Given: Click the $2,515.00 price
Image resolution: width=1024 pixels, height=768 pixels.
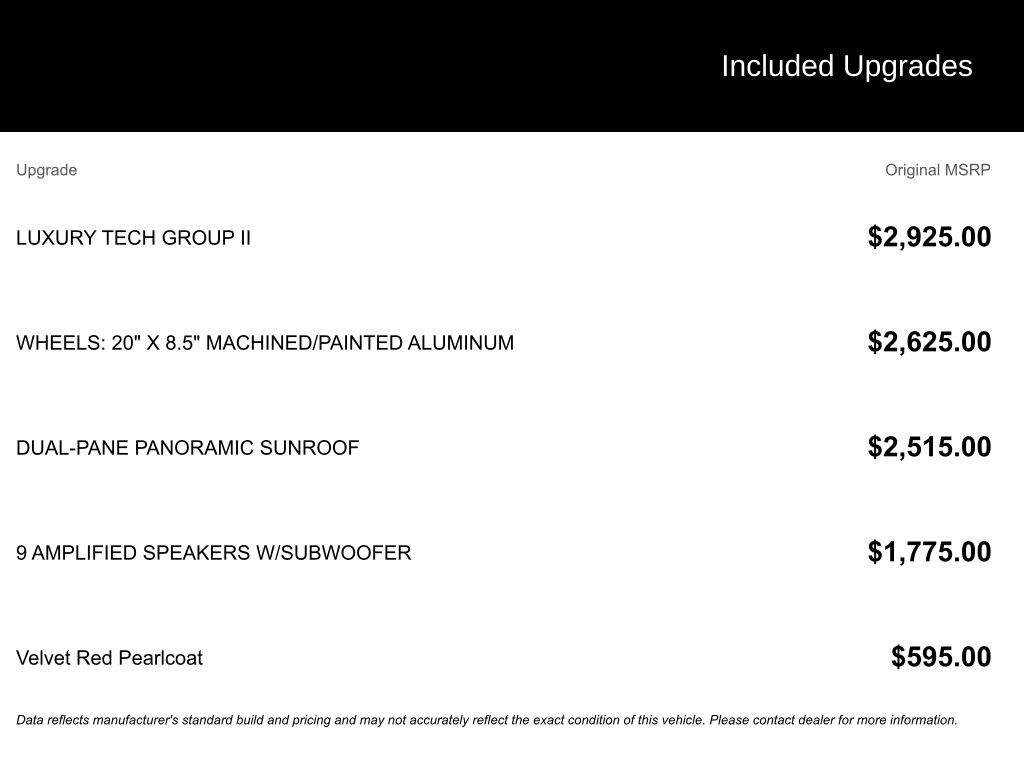Looking at the screenshot, I should point(929,447).
